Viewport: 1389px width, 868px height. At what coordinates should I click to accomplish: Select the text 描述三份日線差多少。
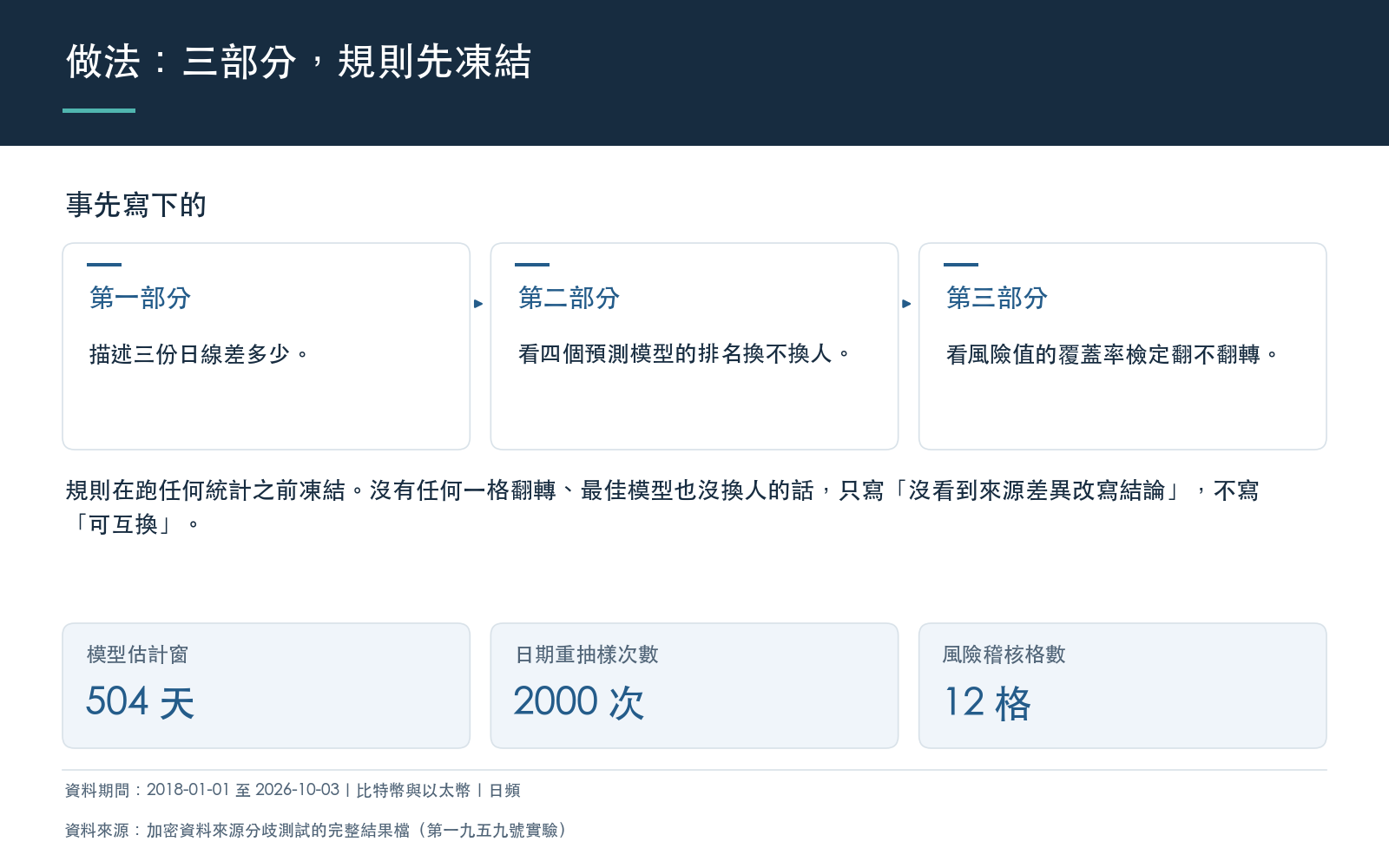tap(199, 354)
